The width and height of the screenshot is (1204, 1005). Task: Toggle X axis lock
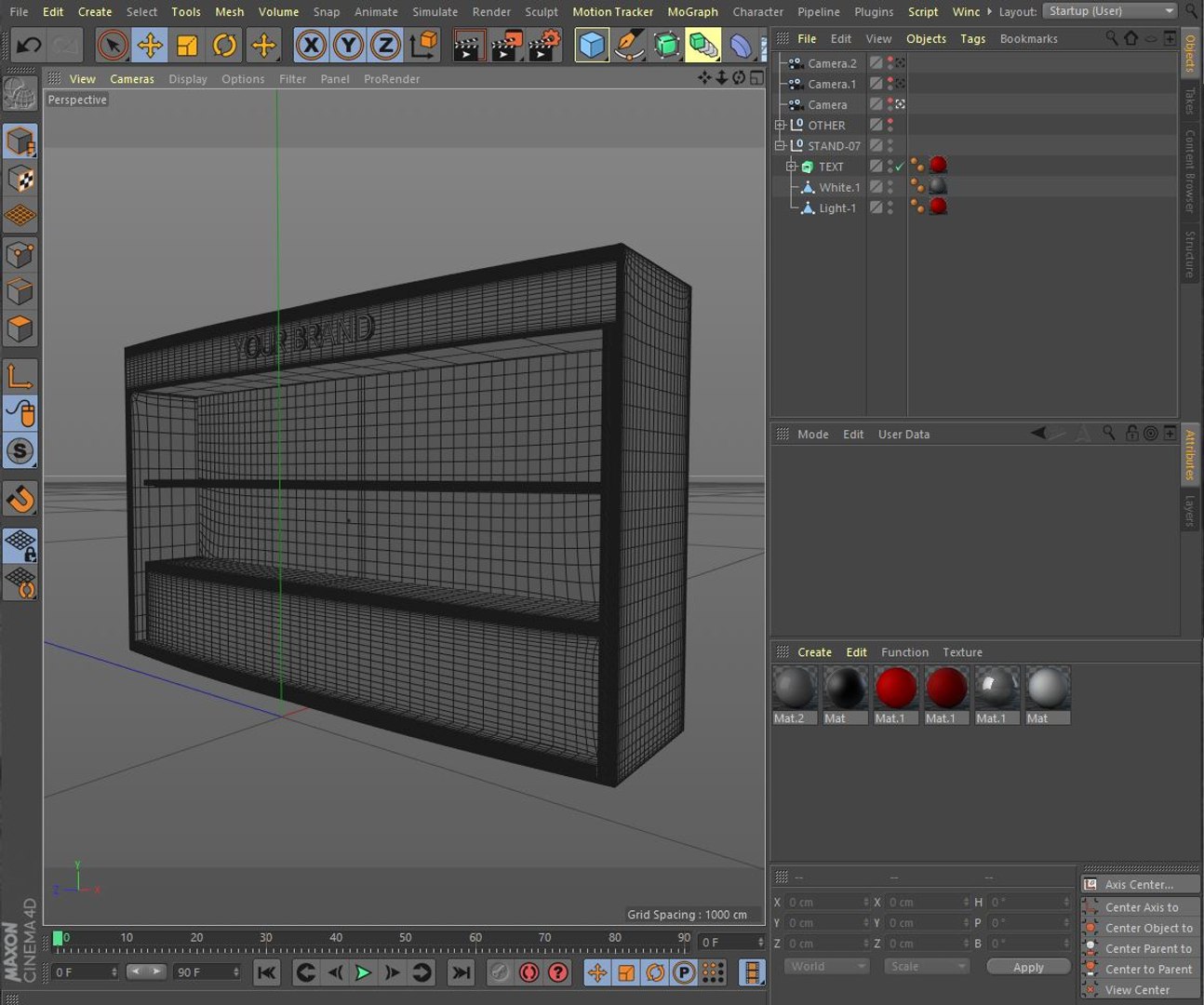point(311,45)
